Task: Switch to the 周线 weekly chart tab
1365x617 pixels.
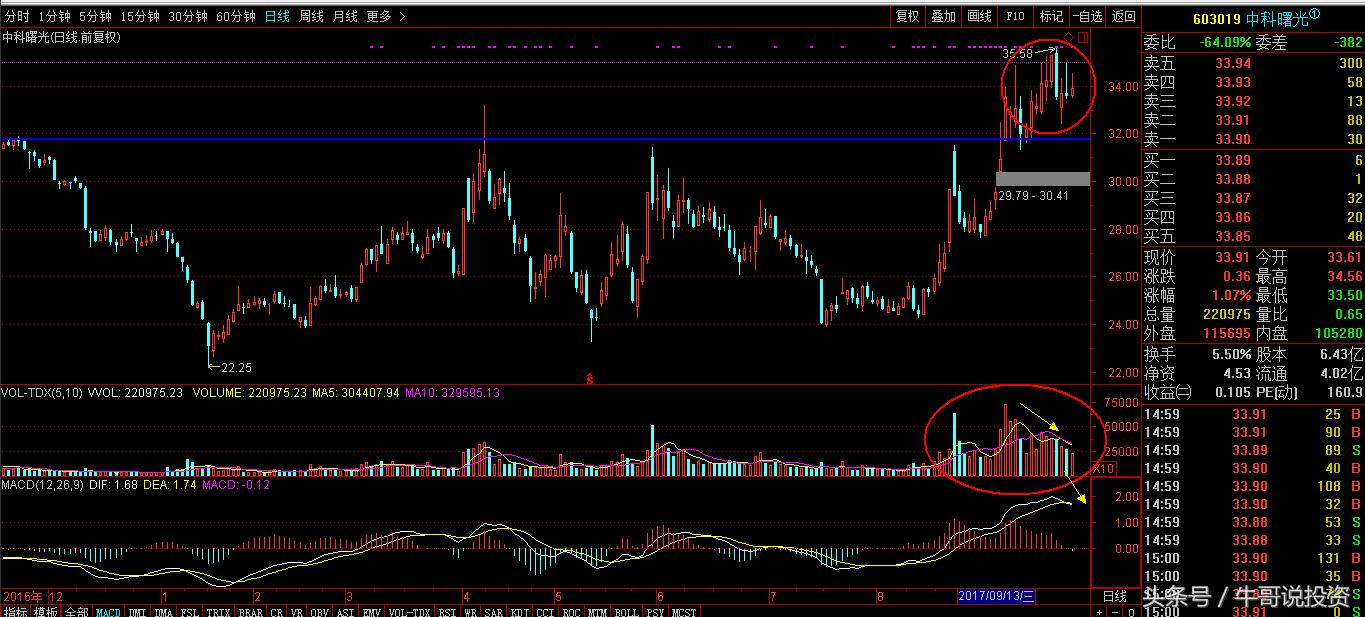Action: [311, 16]
